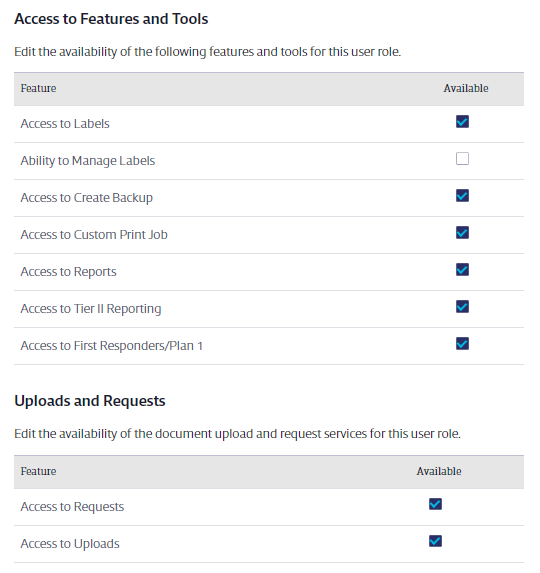Disable the Access to Custom Print Job checkbox
This screenshot has height=573, width=540.
tap(462, 232)
